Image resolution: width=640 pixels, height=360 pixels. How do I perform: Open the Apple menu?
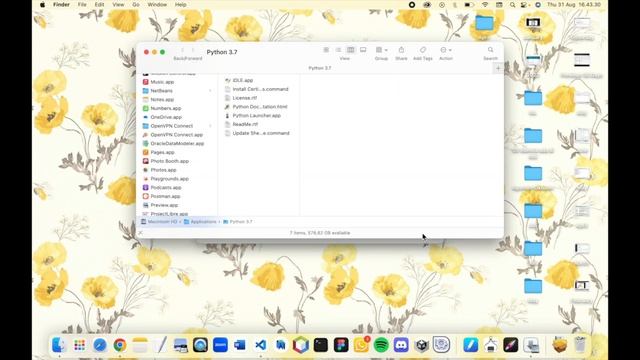(x=42, y=4)
